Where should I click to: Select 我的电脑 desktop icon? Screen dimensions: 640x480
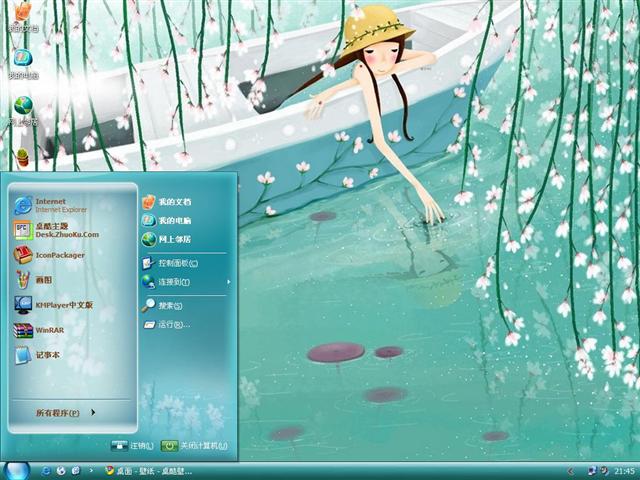tap(23, 64)
